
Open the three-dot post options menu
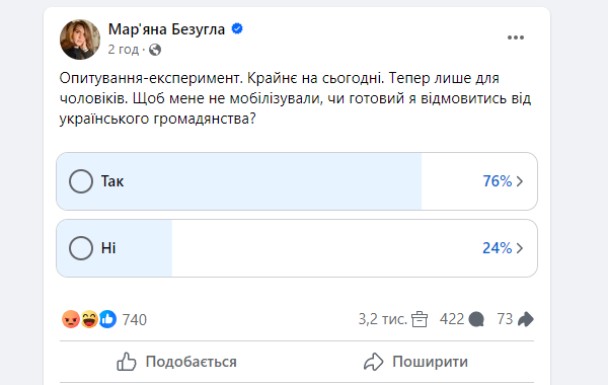[x=515, y=38]
